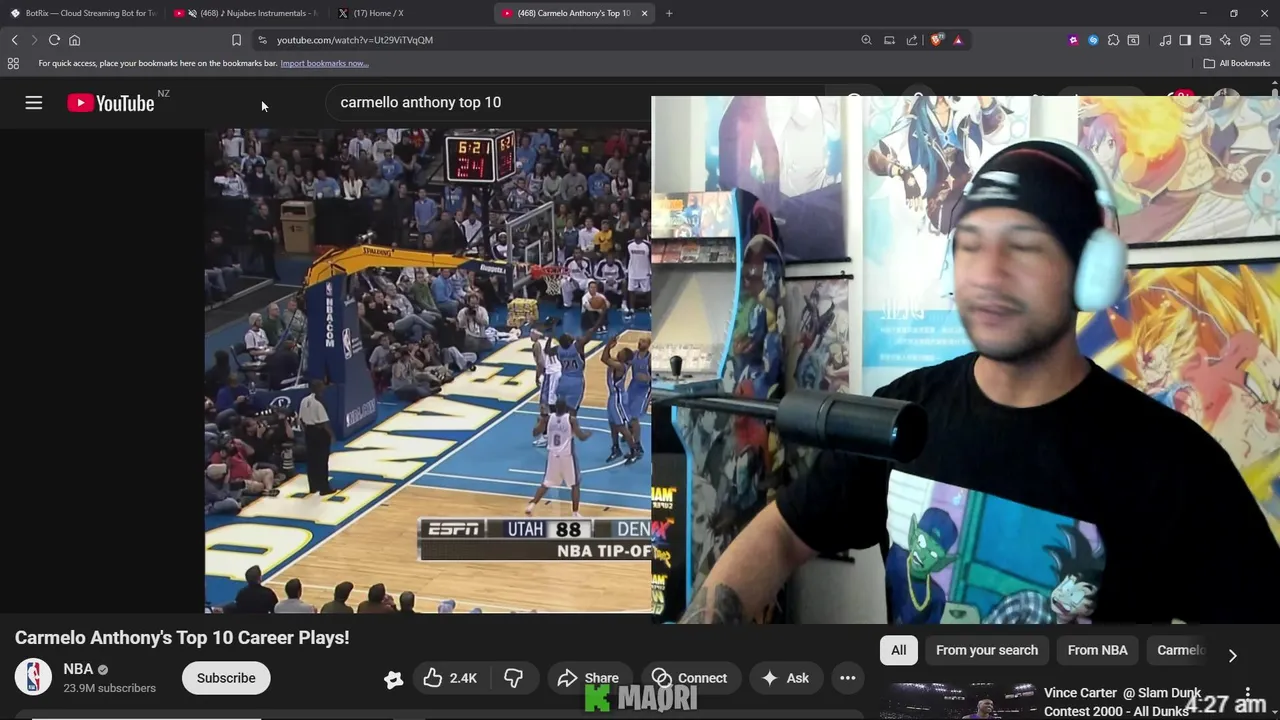Click the remix gem icon beside like button
The image size is (1280, 720).
tap(394, 679)
